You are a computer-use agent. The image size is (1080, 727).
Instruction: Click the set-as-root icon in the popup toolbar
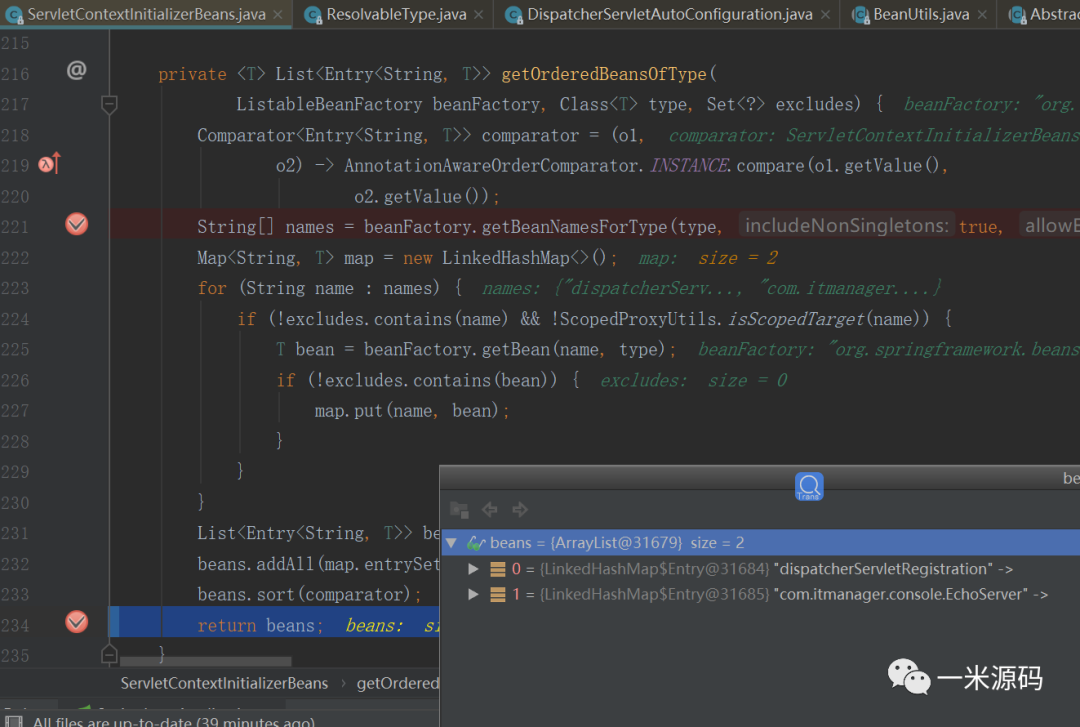coord(459,510)
